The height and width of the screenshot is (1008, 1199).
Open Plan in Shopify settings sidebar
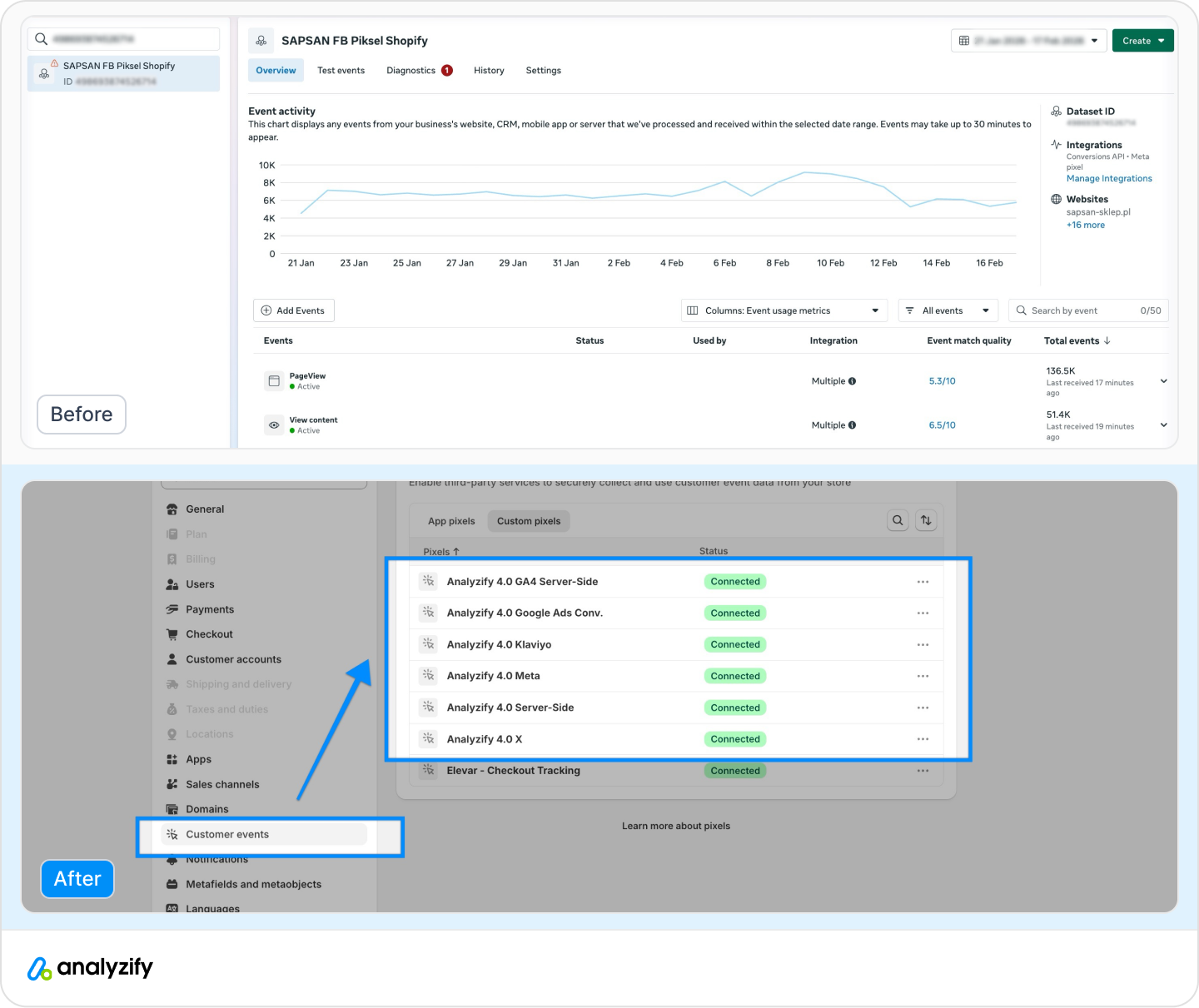pyautogui.click(x=197, y=534)
